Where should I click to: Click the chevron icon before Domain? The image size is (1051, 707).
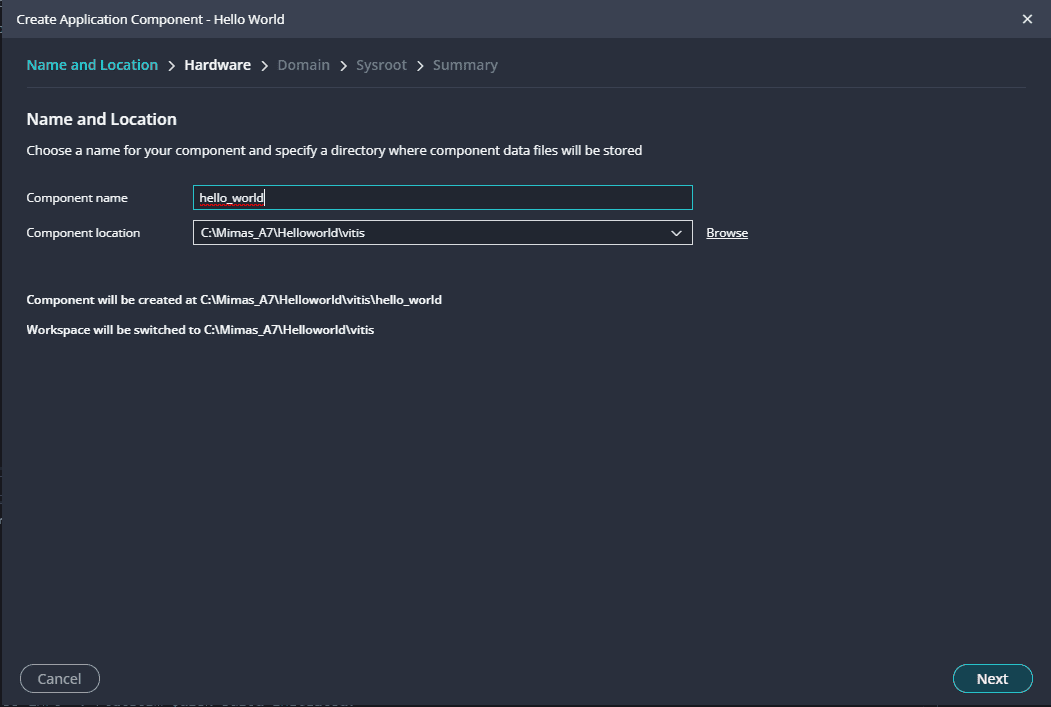(265, 66)
